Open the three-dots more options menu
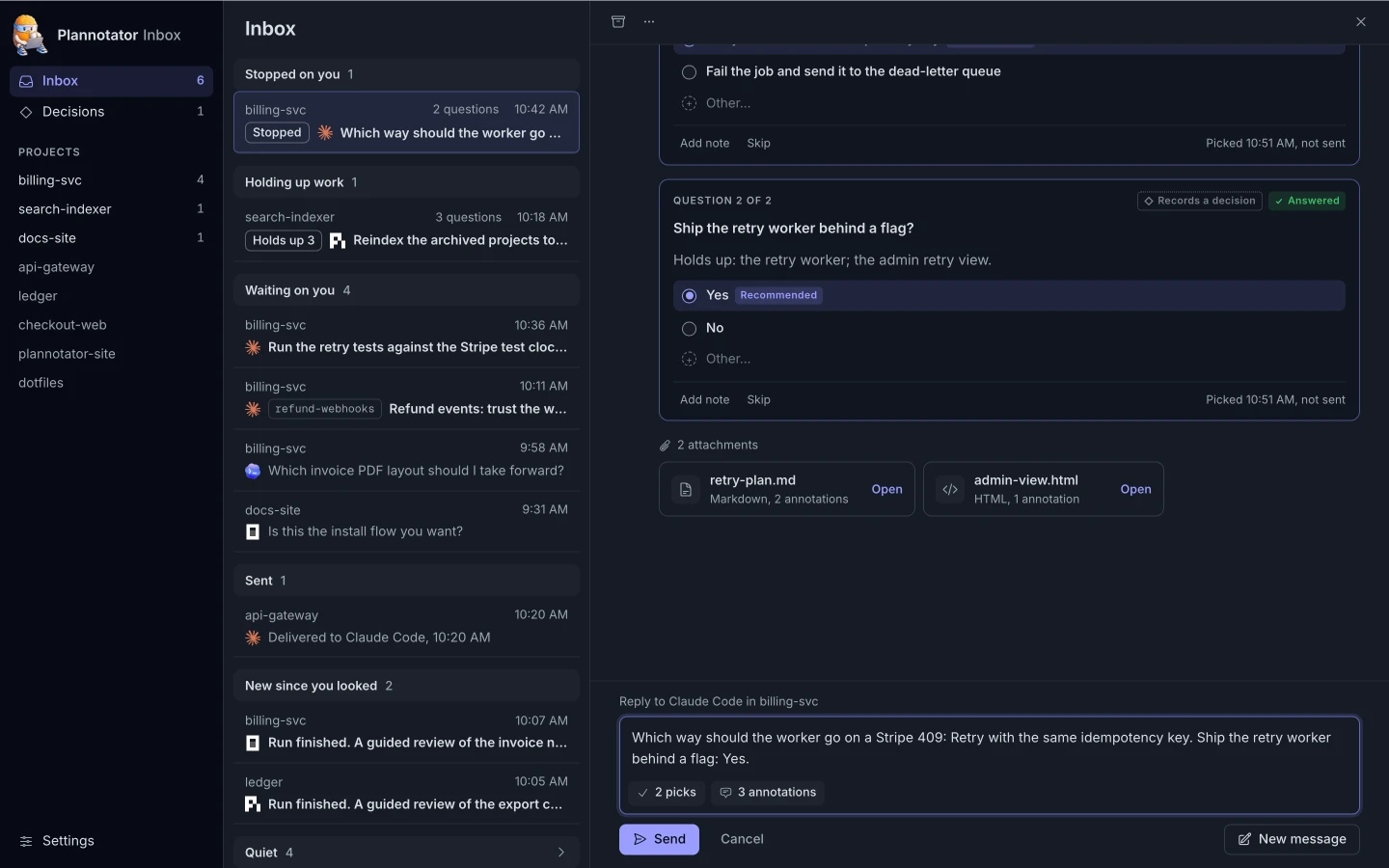This screenshot has height=868, width=1389. pyautogui.click(x=649, y=21)
